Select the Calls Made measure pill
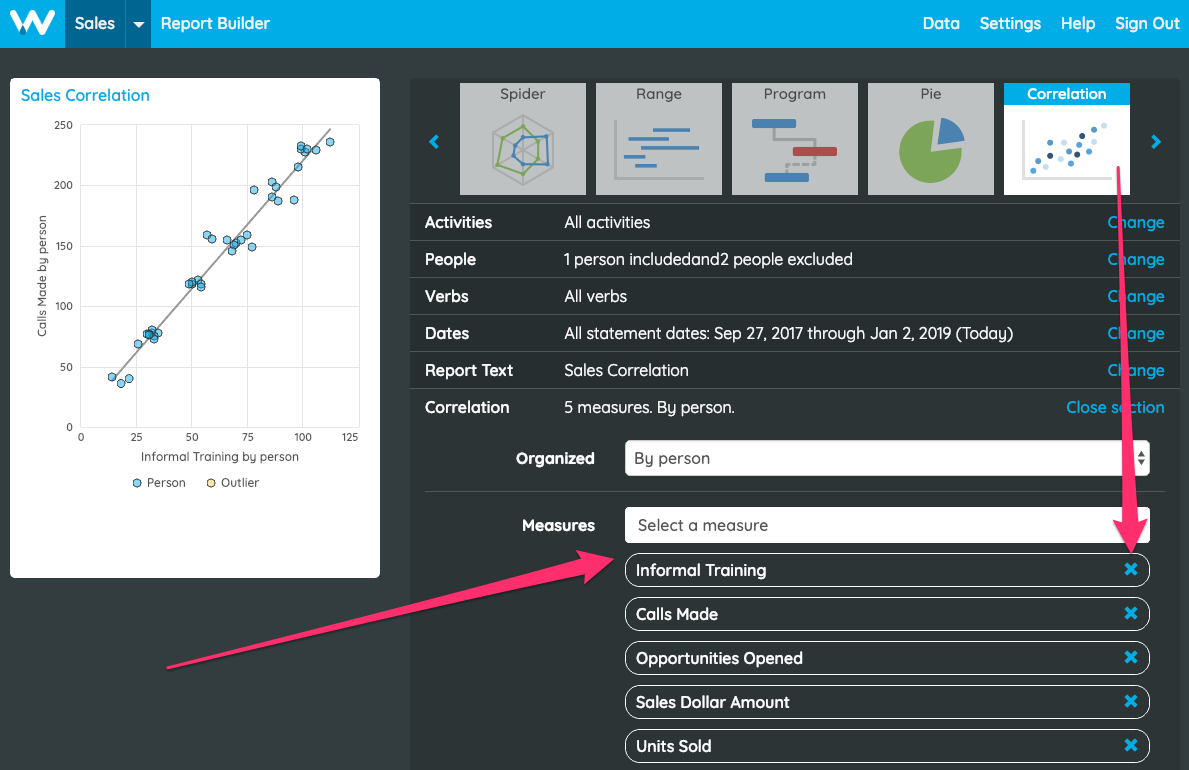 pos(886,614)
